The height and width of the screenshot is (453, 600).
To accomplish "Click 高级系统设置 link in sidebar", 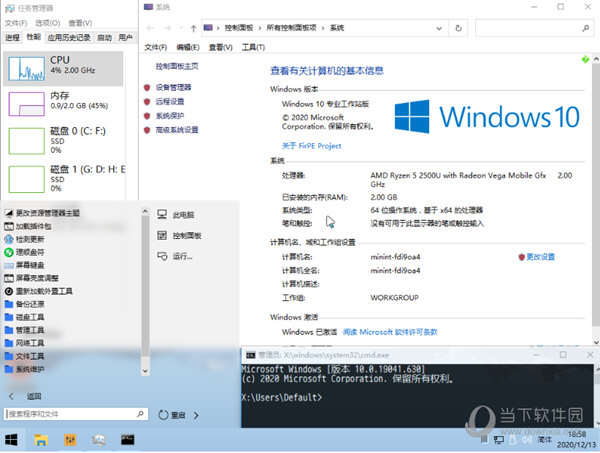I will [177, 130].
